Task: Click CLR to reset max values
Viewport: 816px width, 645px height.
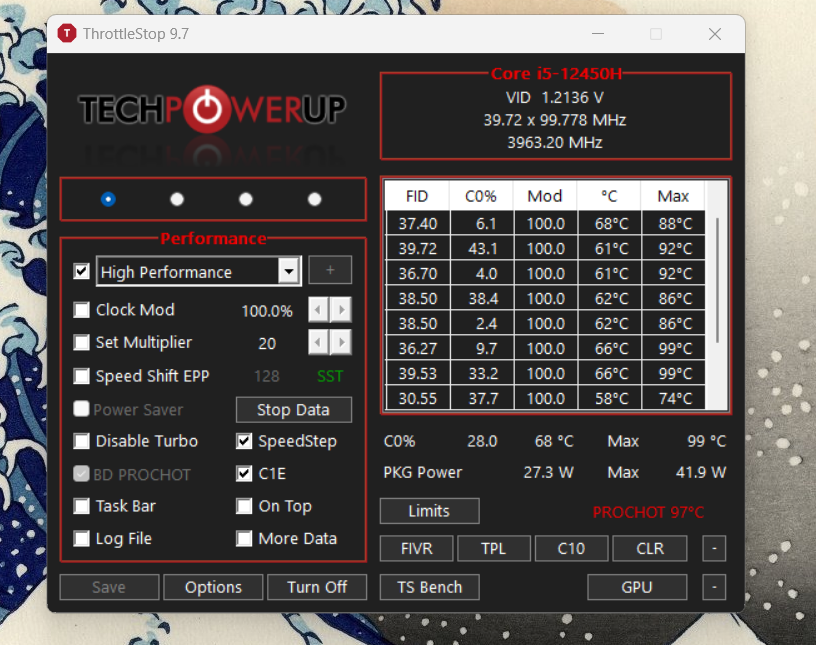Action: 650,548
